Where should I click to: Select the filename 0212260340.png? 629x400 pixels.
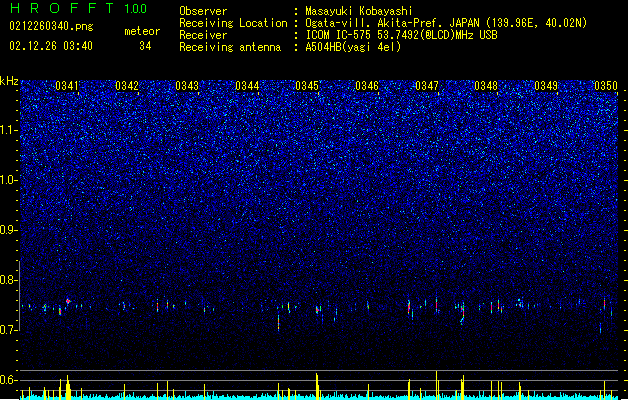point(51,26)
